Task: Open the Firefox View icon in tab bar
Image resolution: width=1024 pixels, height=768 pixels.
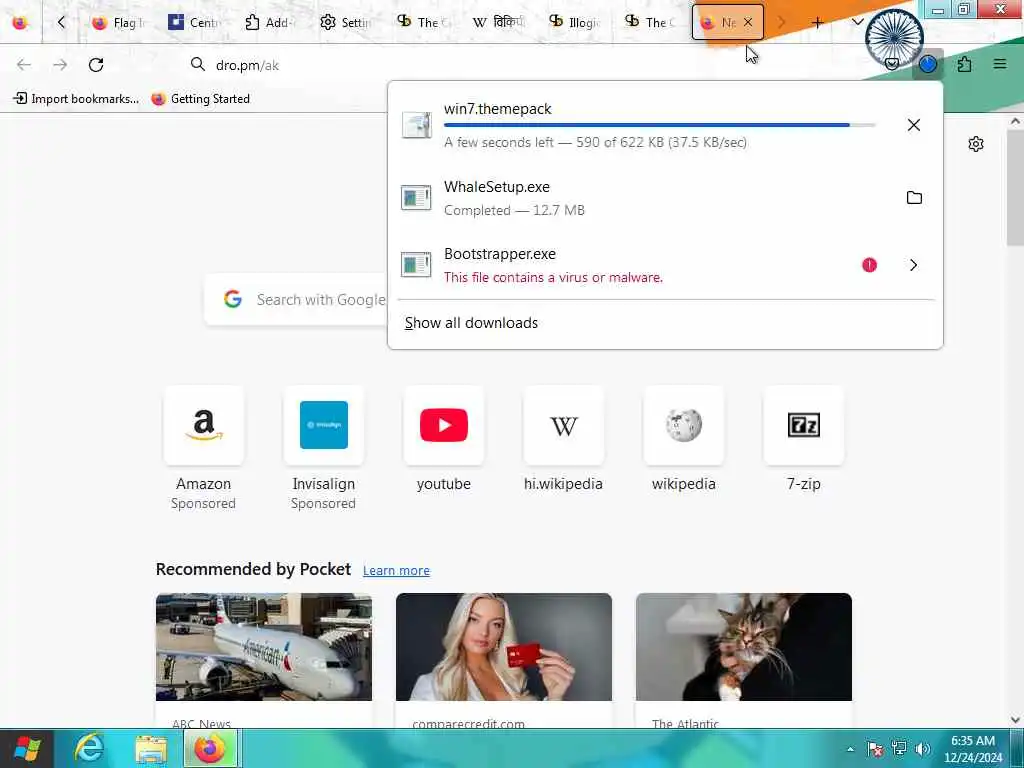Action: pos(20,23)
